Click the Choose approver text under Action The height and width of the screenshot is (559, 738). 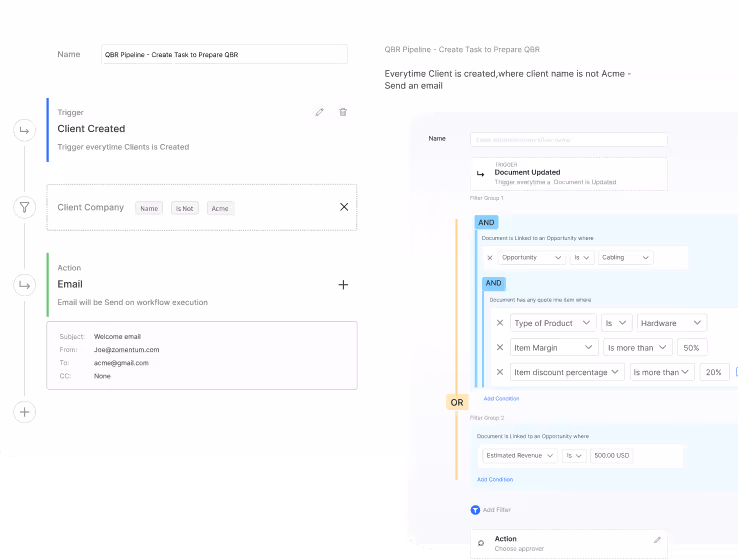pos(519,549)
